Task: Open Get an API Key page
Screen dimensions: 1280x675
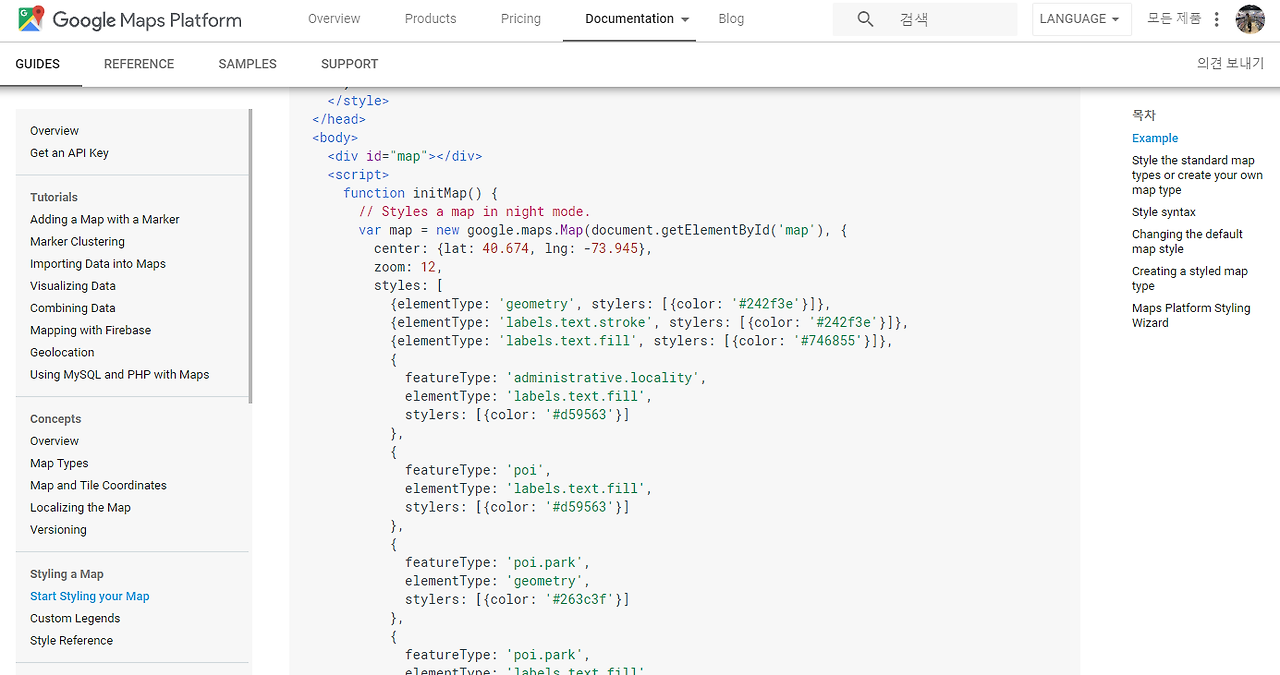Action: (69, 153)
